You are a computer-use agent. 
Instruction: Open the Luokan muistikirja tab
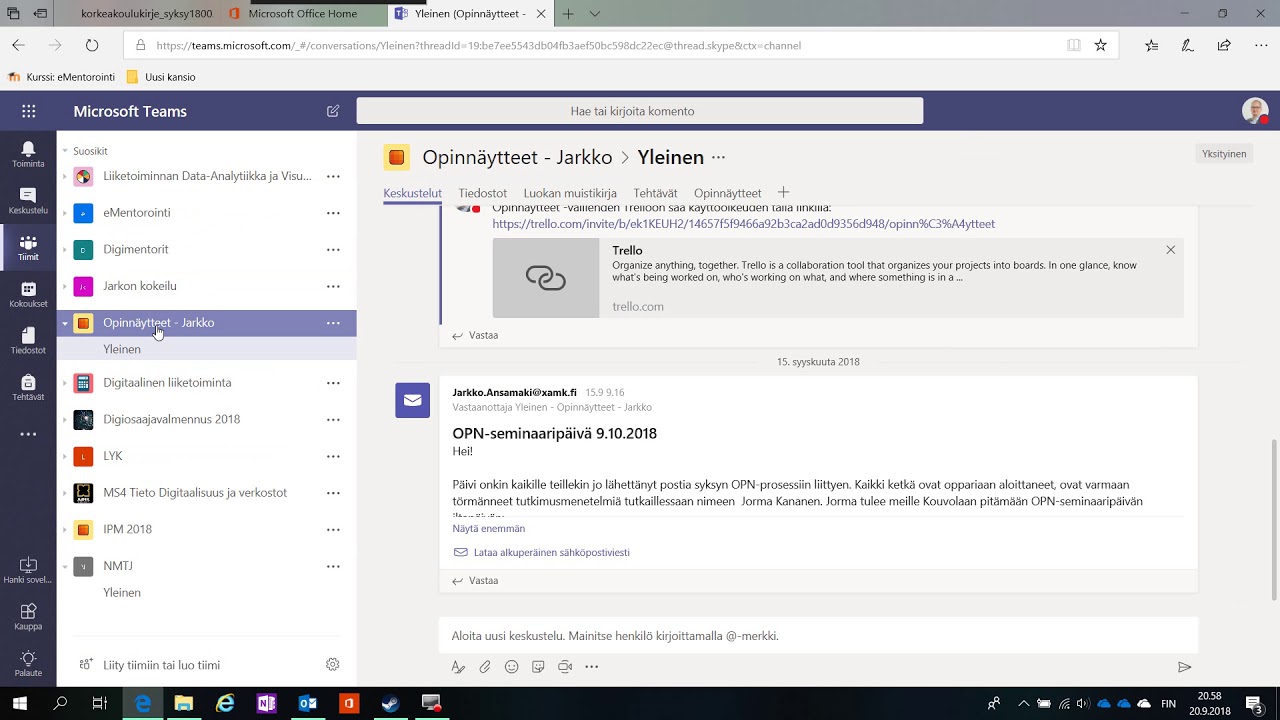tap(570, 193)
